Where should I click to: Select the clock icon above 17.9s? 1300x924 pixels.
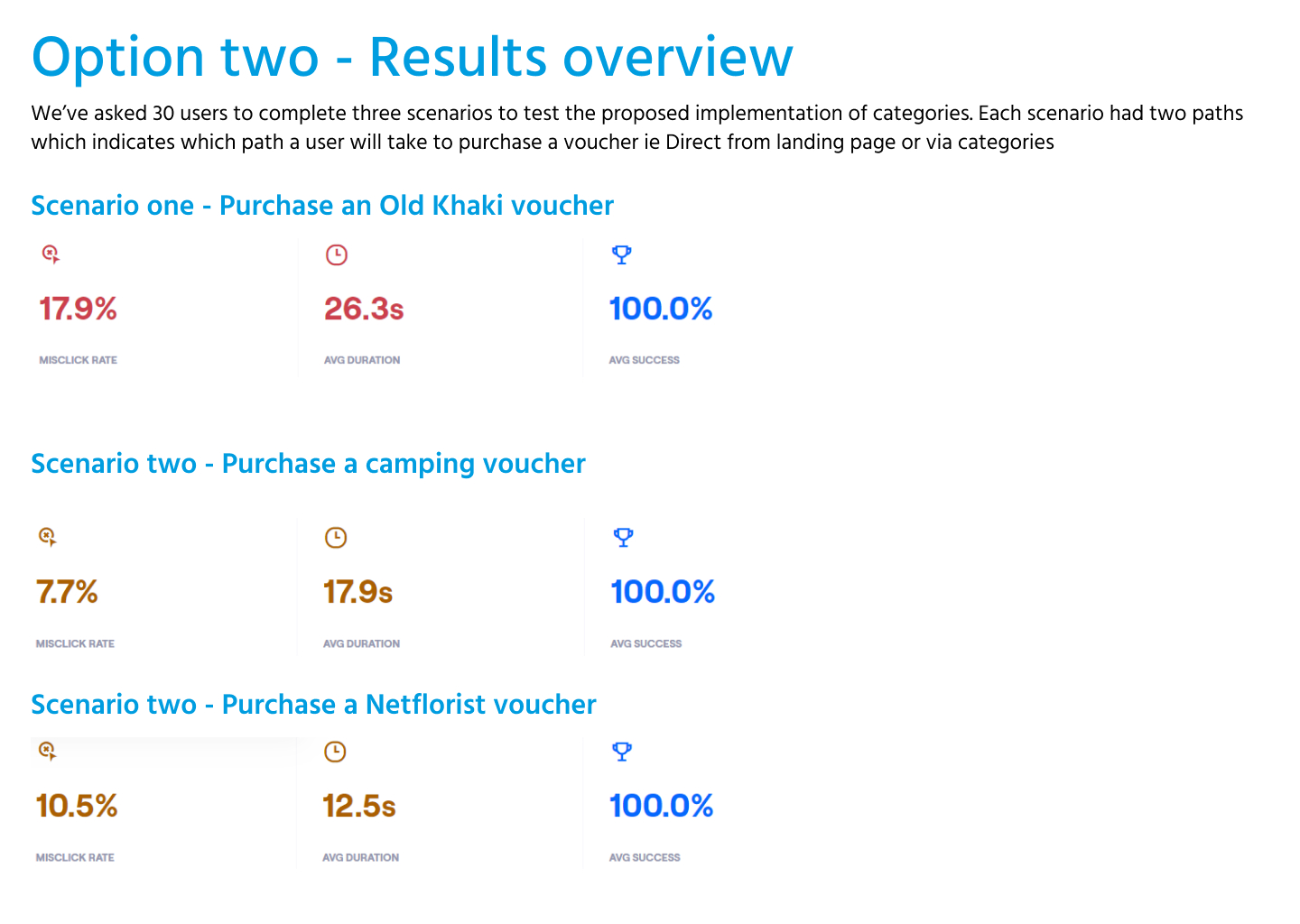pos(335,538)
